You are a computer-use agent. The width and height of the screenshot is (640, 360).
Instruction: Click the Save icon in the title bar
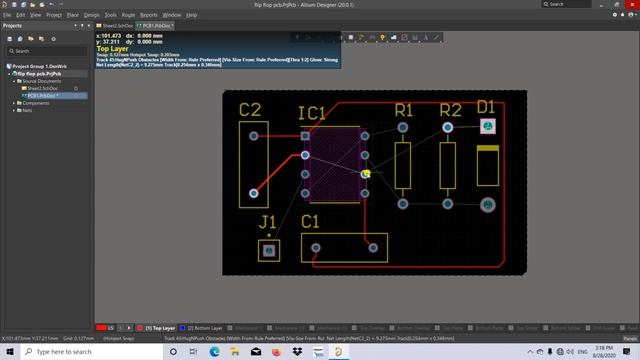[x=14, y=4]
